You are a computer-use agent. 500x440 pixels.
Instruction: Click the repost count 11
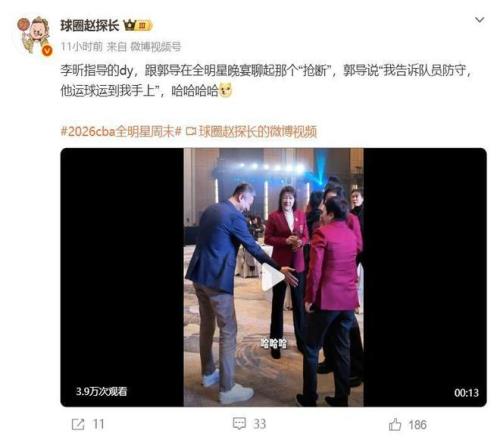pyautogui.click(x=98, y=424)
